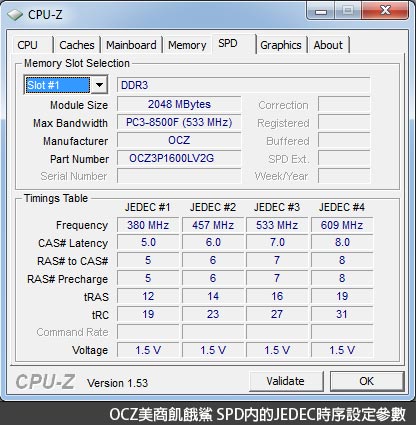Open the Slot #1 dropdown arrow
The height and width of the screenshot is (425, 416).
coord(99,85)
